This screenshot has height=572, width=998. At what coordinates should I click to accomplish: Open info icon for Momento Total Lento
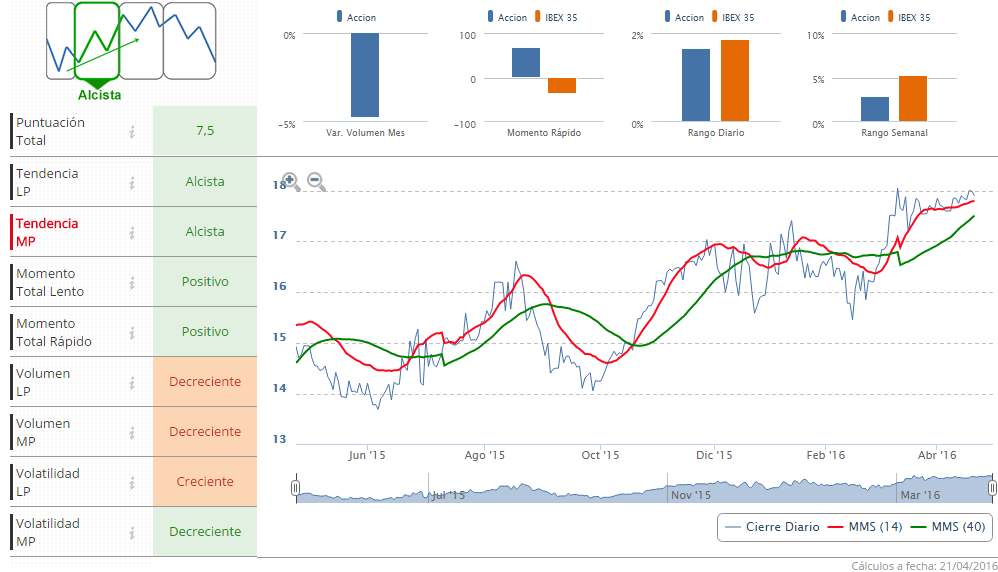click(132, 282)
